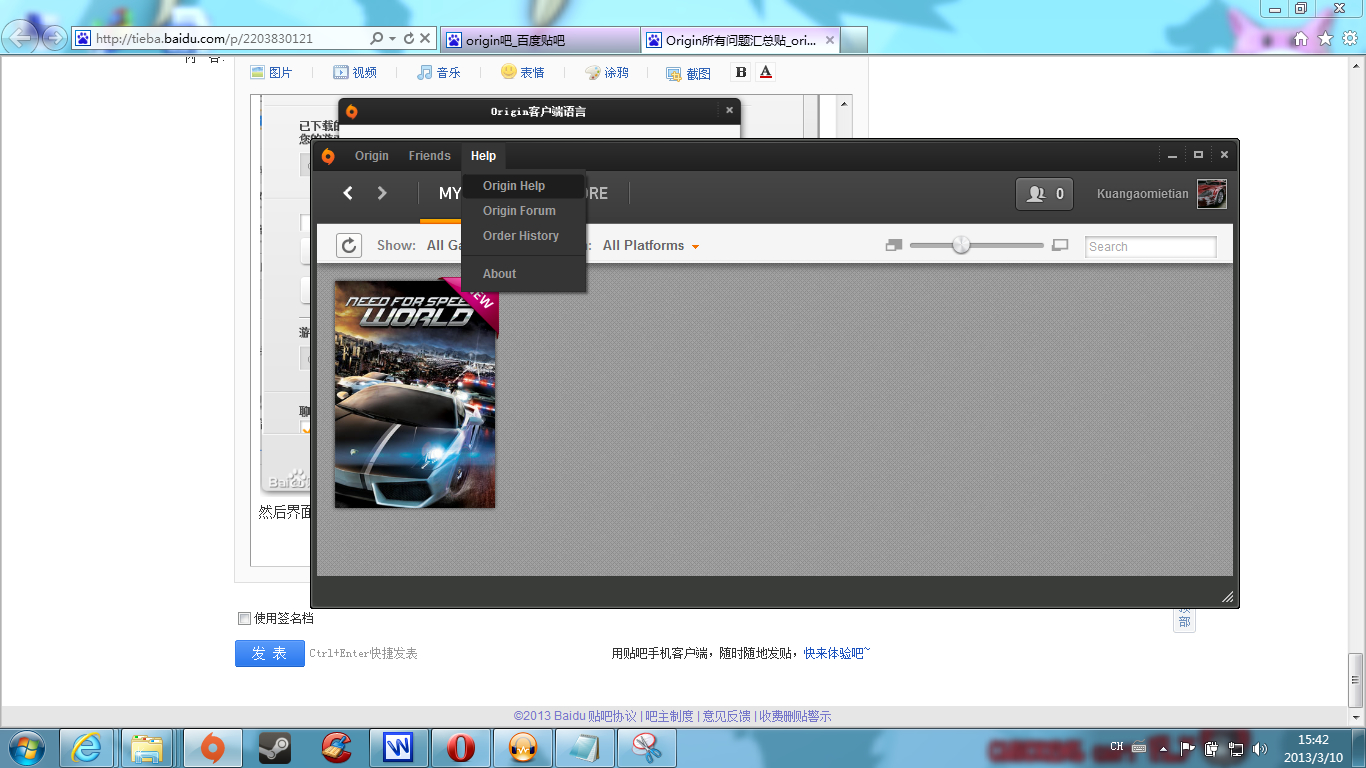Open the 涂鸦 doodle tool

(607, 72)
